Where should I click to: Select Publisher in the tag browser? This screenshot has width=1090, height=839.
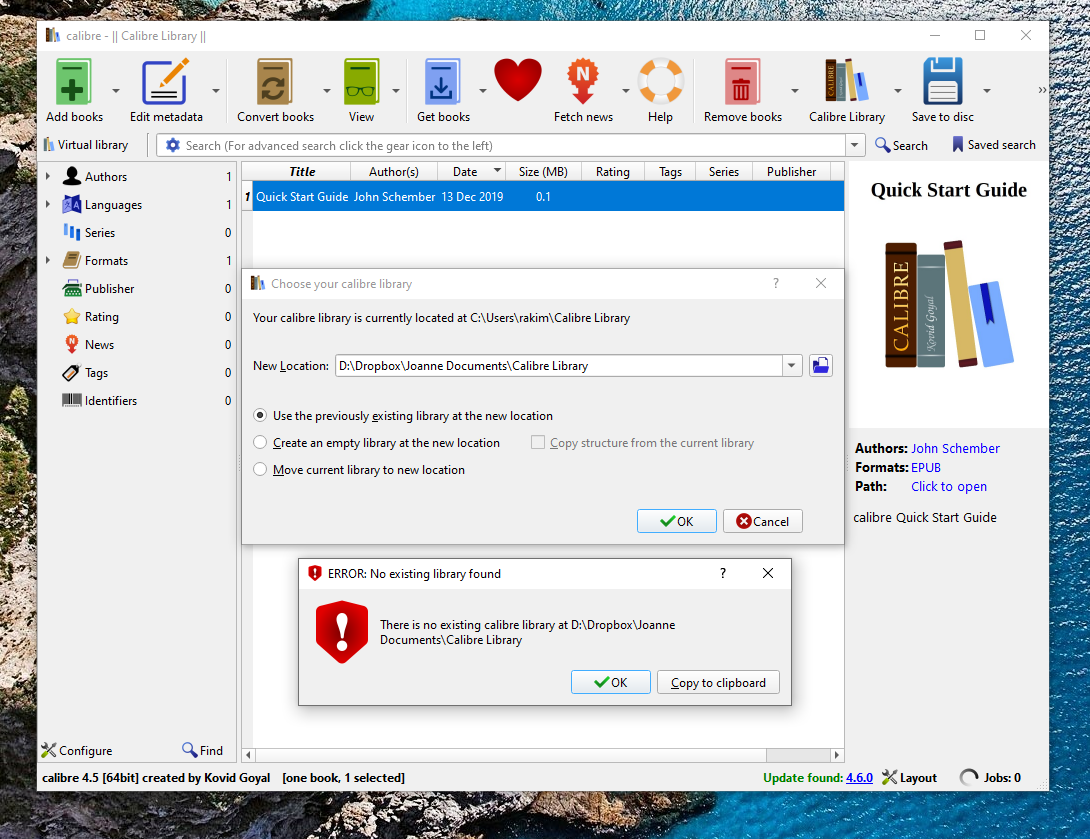(x=109, y=288)
